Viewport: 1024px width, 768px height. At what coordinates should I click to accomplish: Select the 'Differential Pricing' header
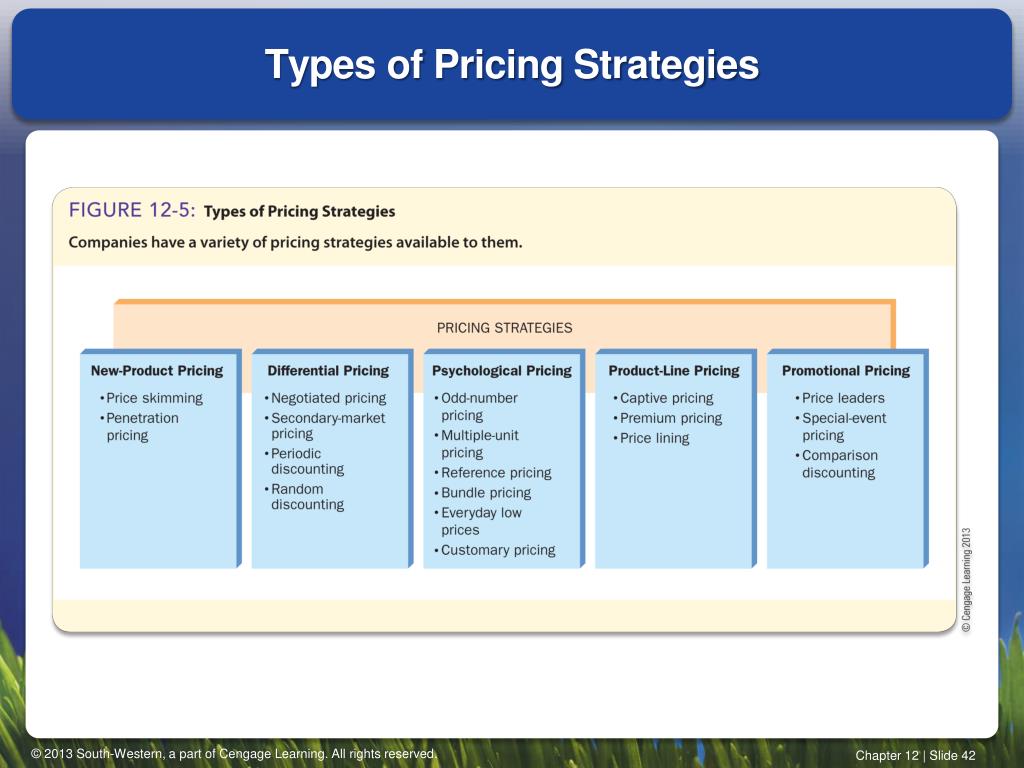pyautogui.click(x=328, y=370)
